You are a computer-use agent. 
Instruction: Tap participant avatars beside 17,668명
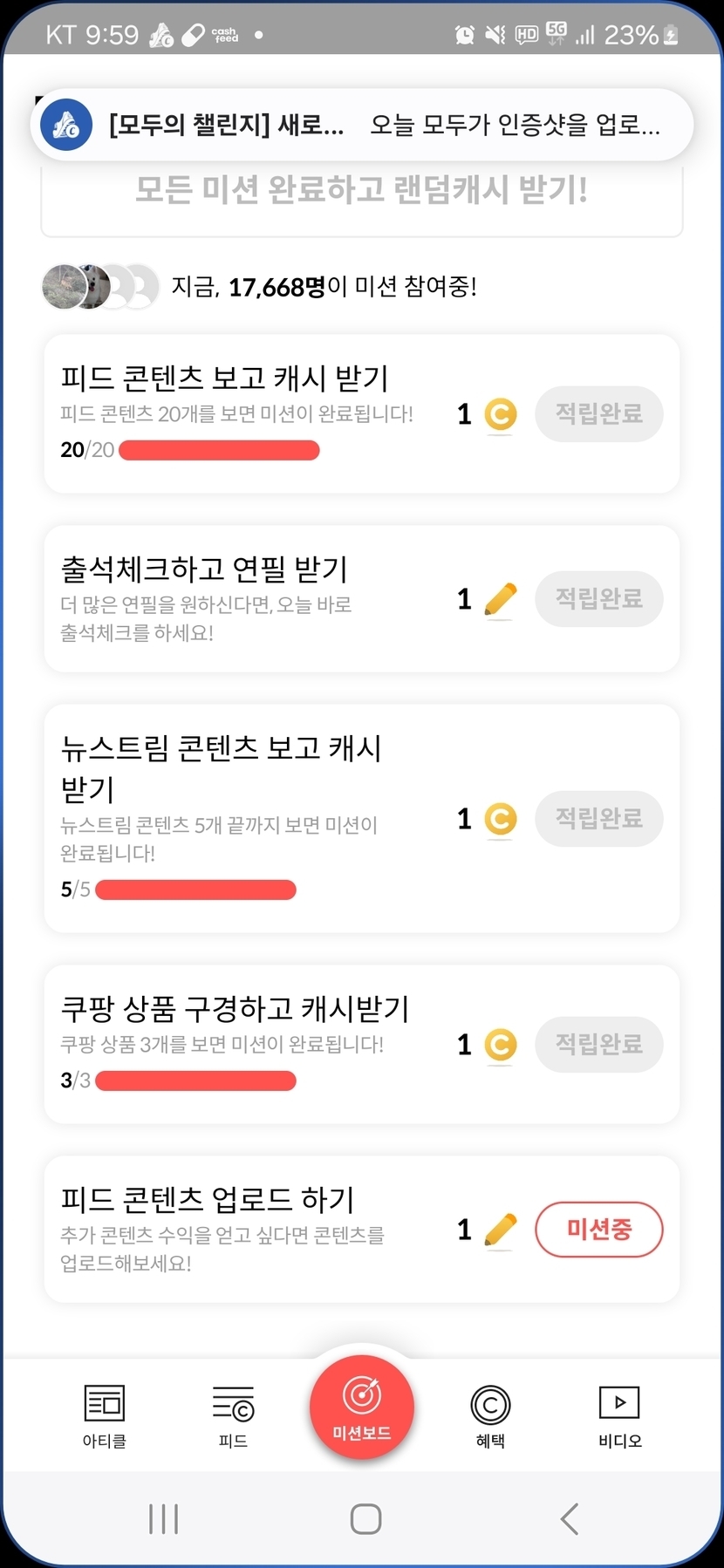point(99,286)
